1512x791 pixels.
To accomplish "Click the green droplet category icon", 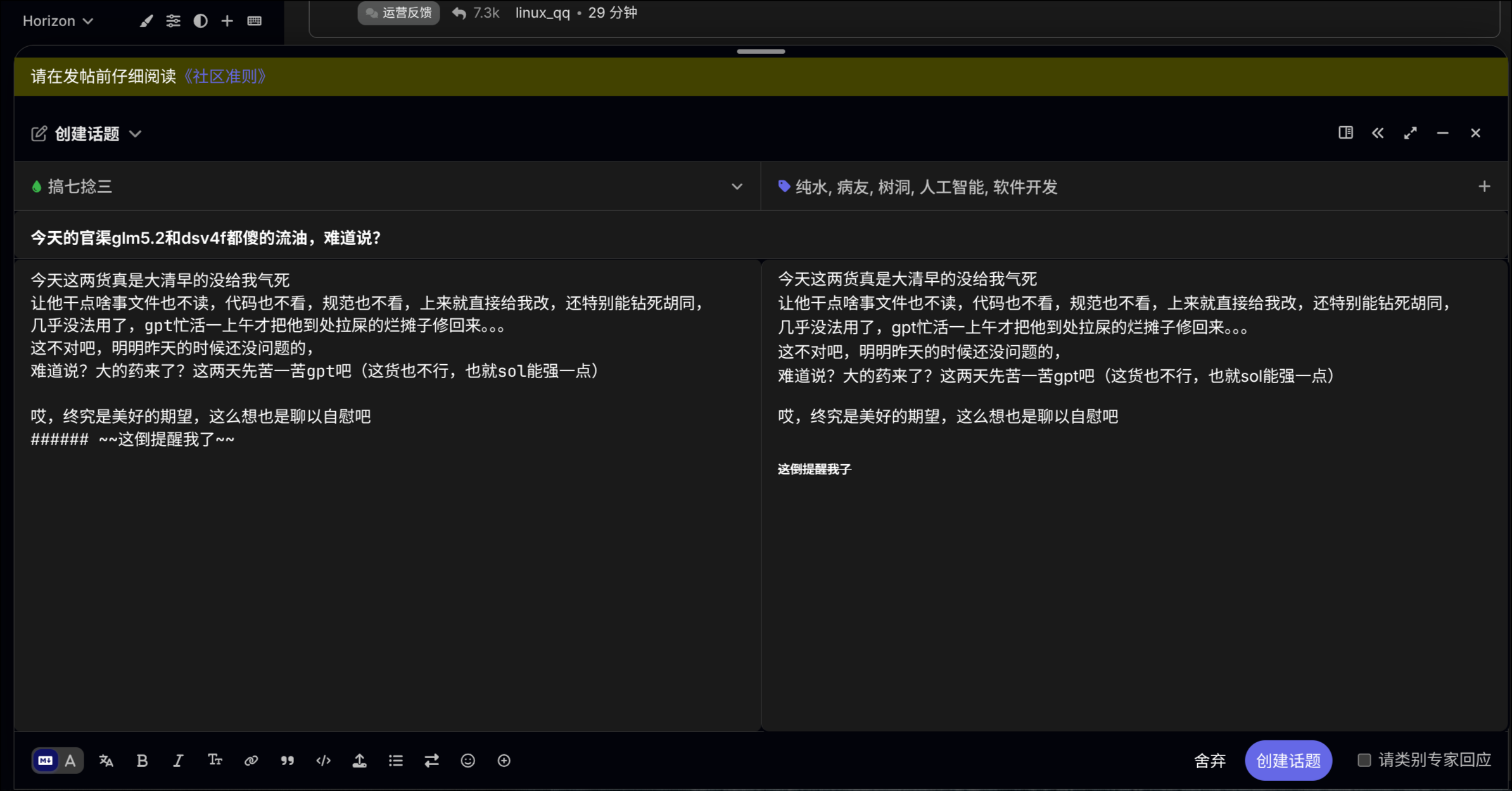I will (x=37, y=186).
